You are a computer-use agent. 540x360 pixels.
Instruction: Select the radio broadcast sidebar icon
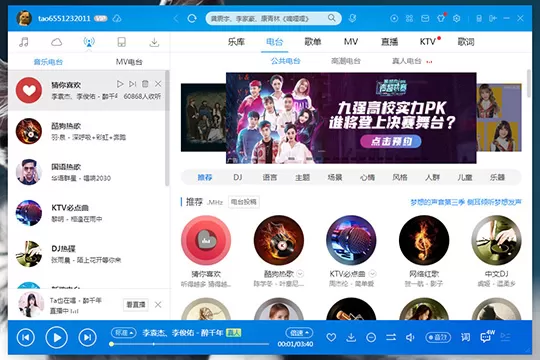(89, 42)
